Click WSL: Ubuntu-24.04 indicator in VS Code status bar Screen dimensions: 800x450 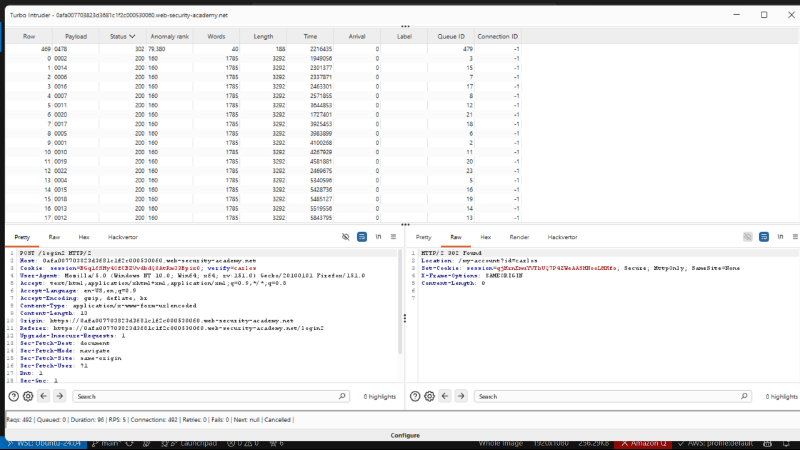44,443
